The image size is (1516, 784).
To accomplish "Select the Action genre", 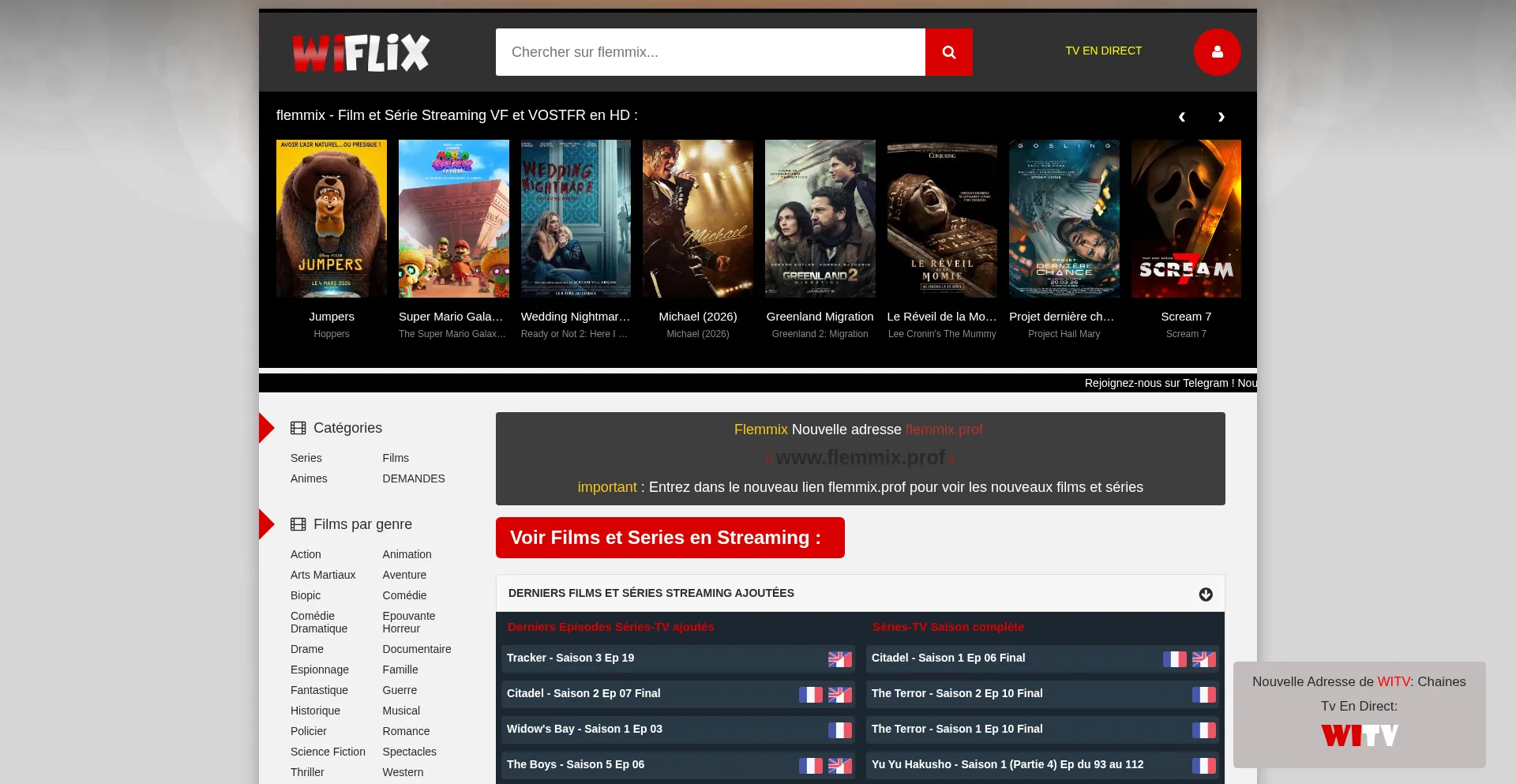I will tap(306, 554).
